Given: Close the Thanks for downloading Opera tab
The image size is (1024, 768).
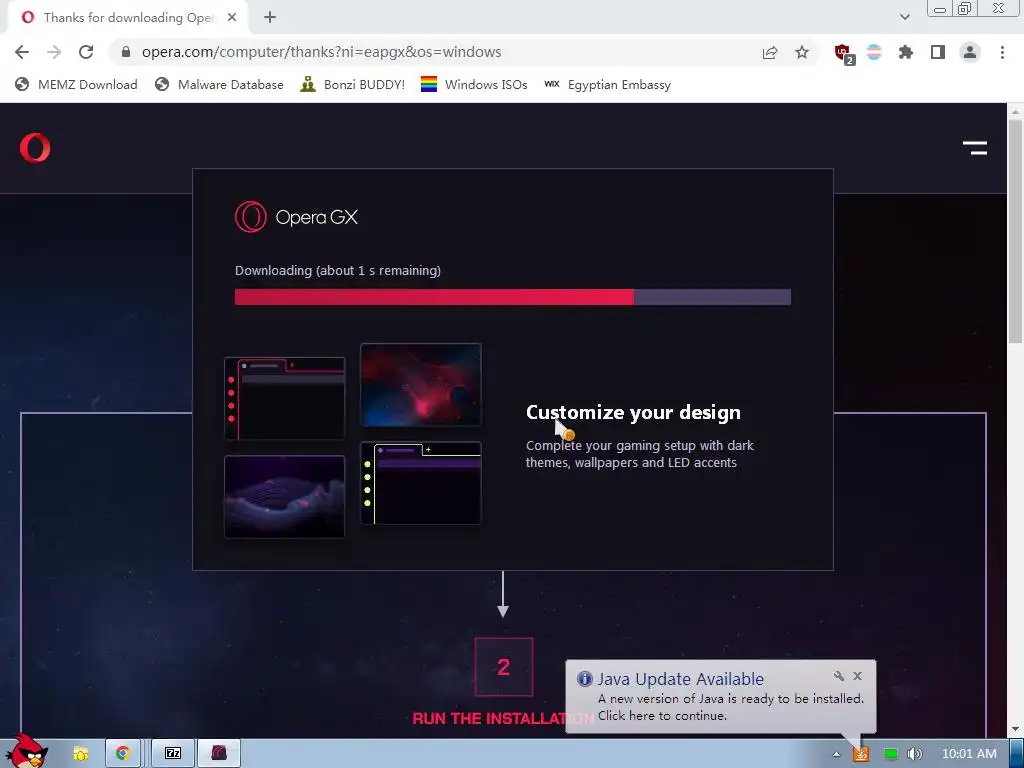Looking at the screenshot, I should (232, 17).
